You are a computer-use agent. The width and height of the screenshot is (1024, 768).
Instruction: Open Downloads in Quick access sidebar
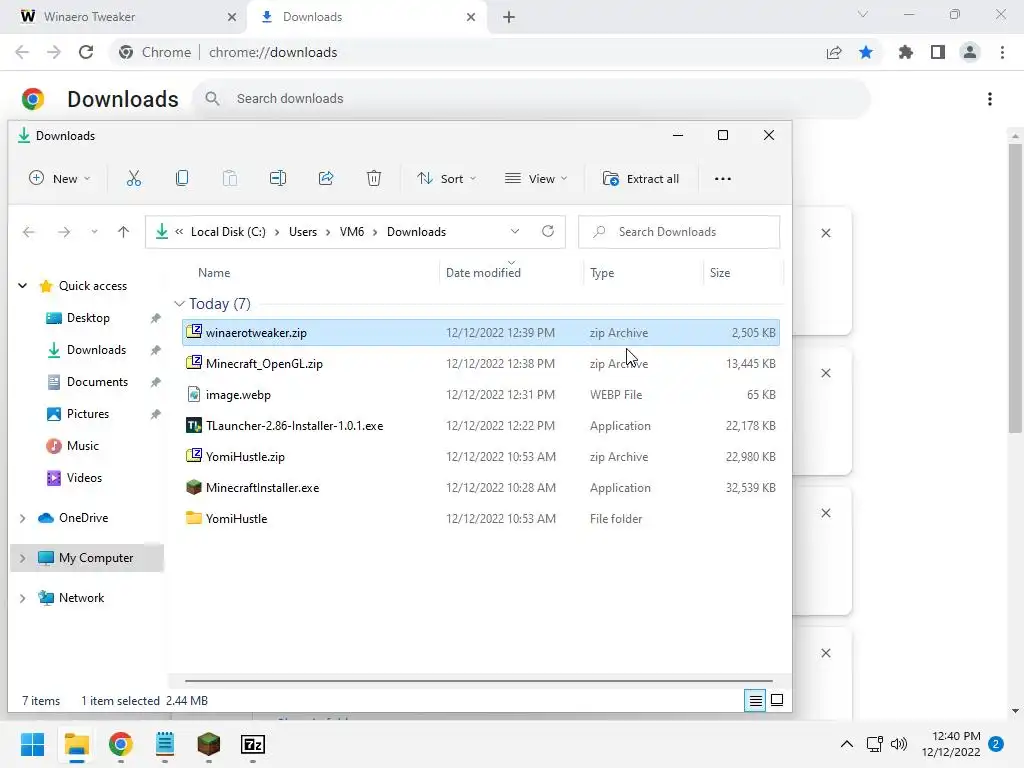95,350
